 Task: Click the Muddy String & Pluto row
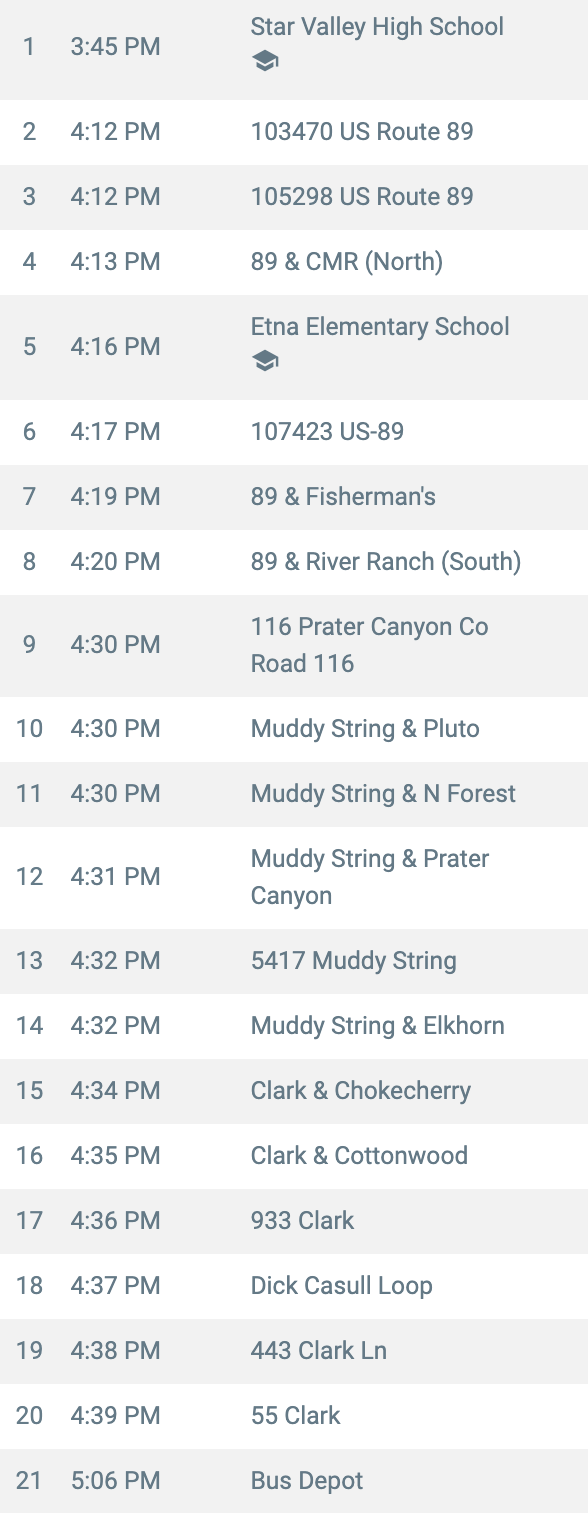(x=294, y=729)
